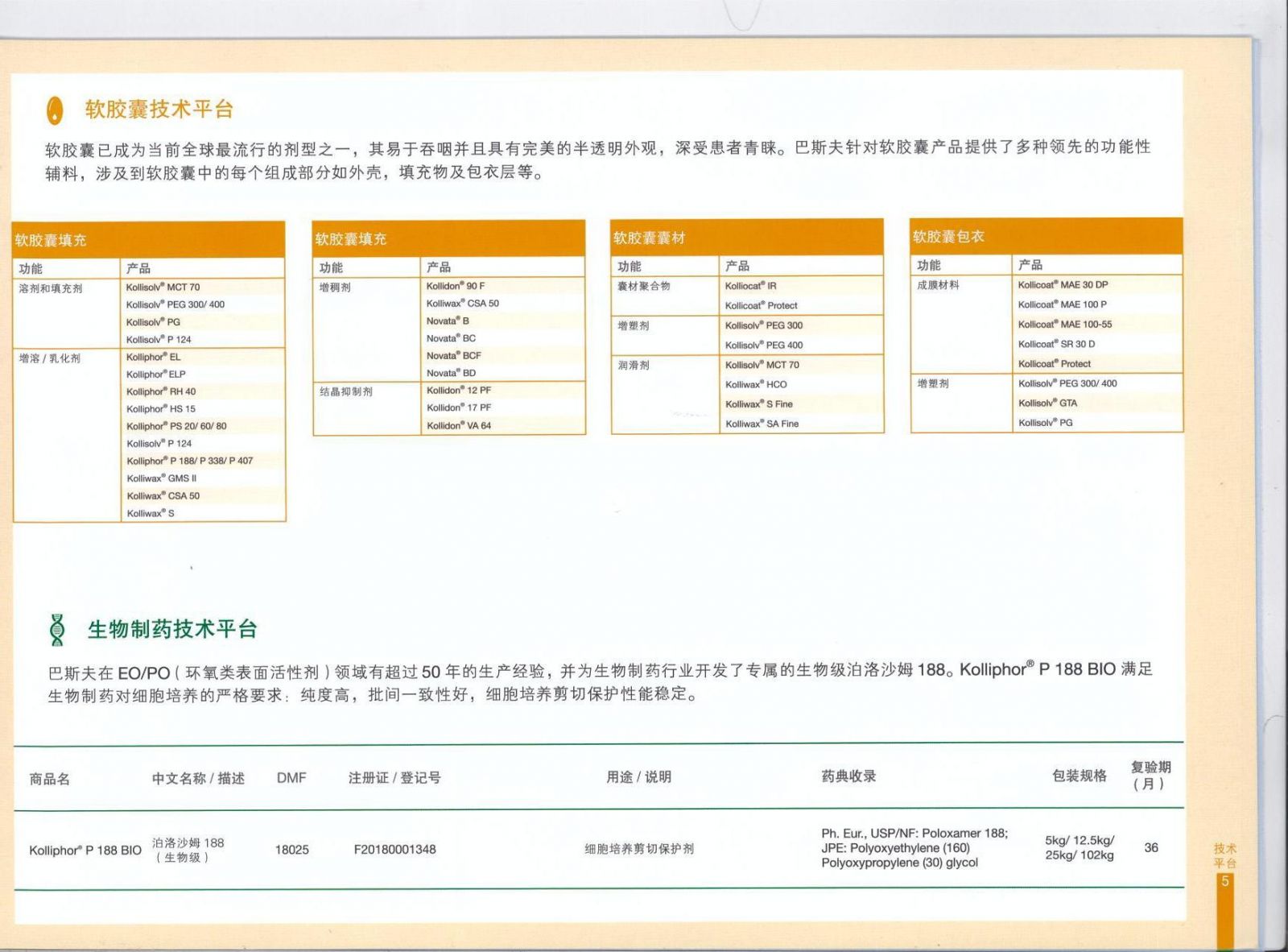Click the Kollisolv GTA row

click(1097, 403)
